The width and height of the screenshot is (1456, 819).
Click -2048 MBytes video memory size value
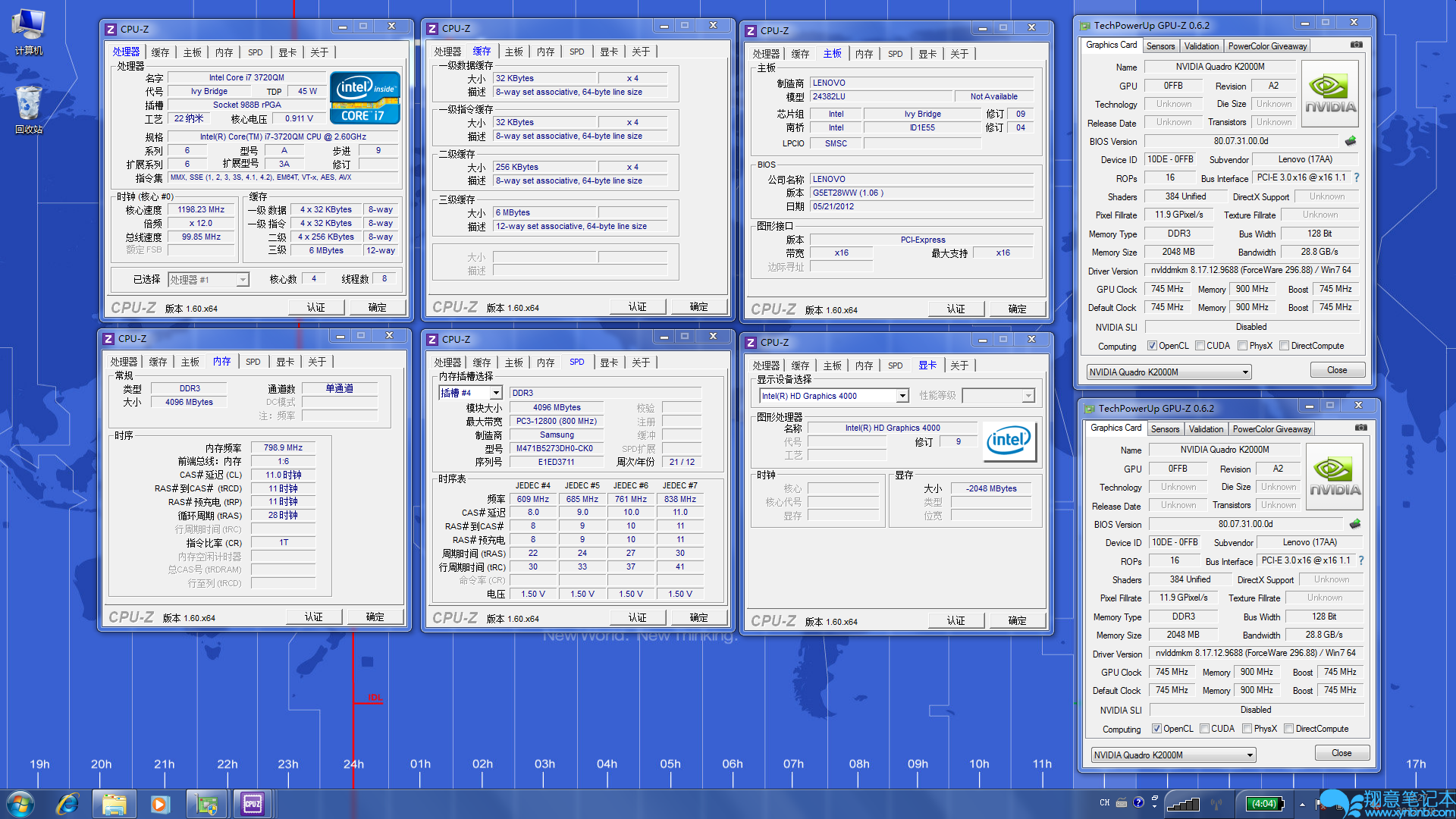point(991,488)
